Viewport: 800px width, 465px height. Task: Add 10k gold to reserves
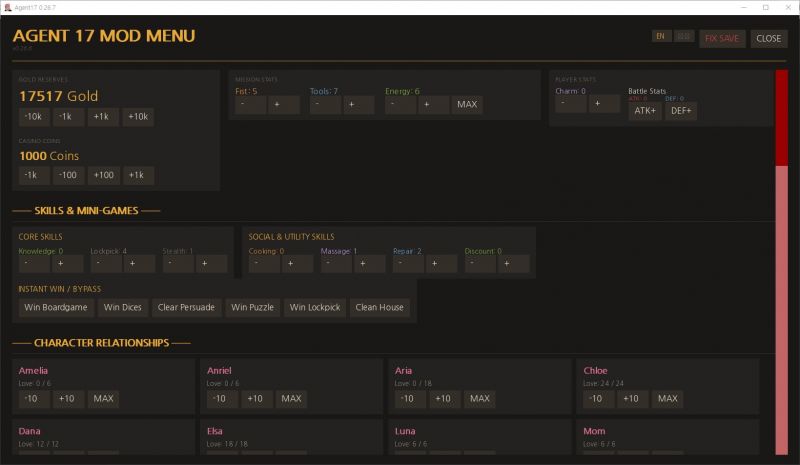(x=138, y=117)
